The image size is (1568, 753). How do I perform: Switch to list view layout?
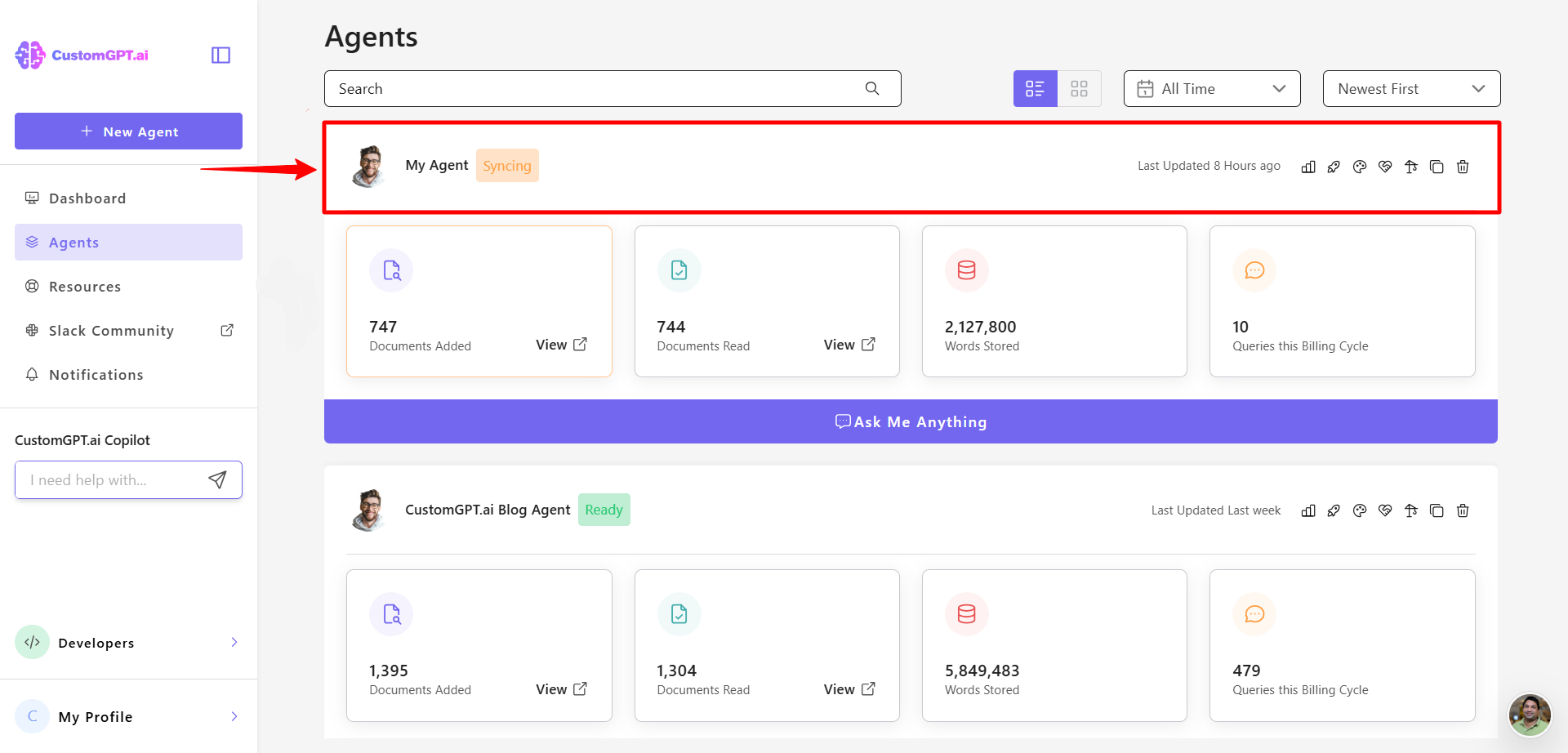1036,88
